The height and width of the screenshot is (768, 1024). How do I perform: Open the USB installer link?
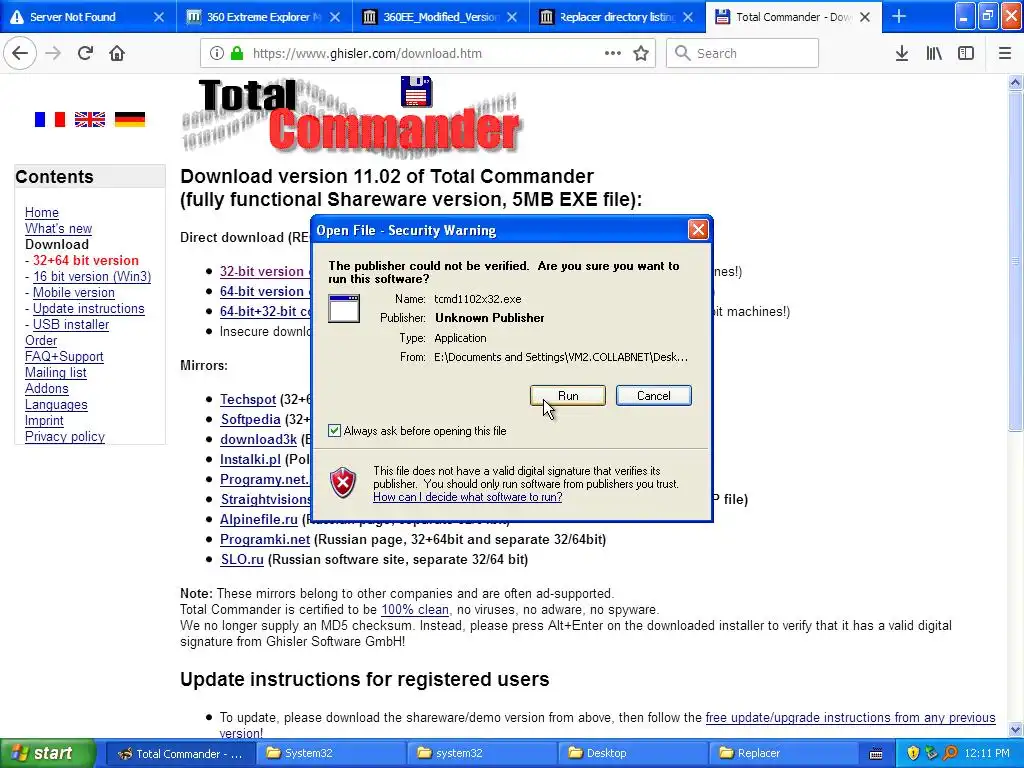click(x=71, y=325)
